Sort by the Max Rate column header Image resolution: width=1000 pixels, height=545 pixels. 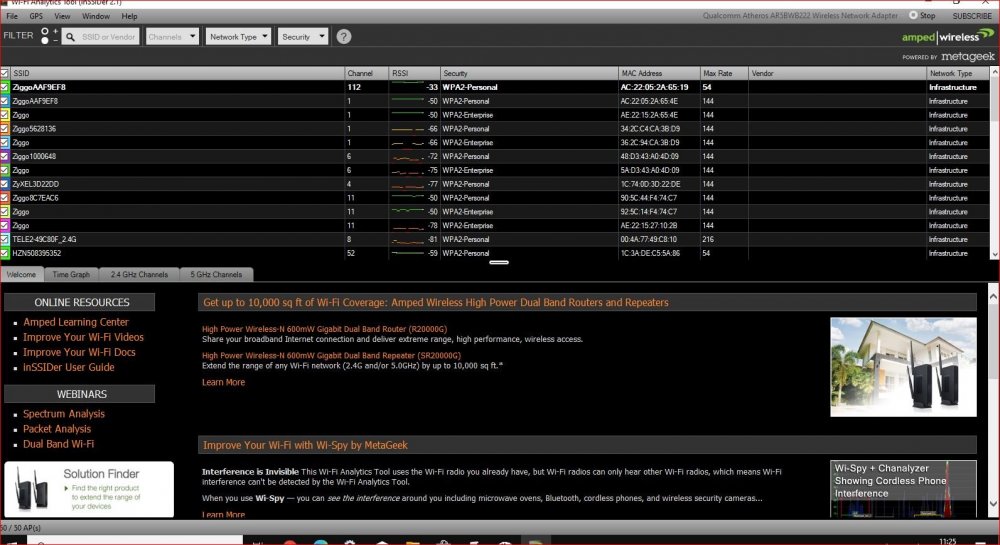pos(724,73)
